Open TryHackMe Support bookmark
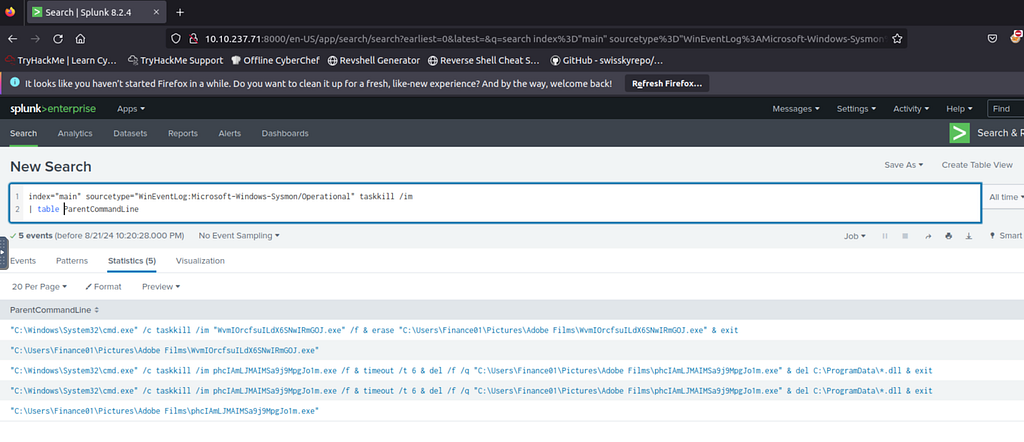Viewport: 1024px width, 442px height. pyautogui.click(x=175, y=60)
